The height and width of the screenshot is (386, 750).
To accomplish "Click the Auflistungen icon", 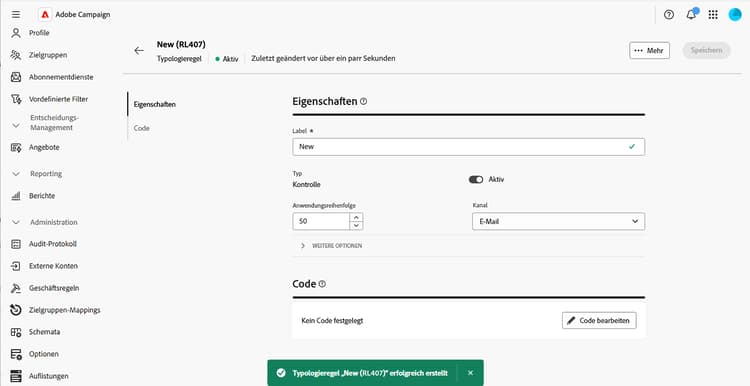I will (16, 376).
